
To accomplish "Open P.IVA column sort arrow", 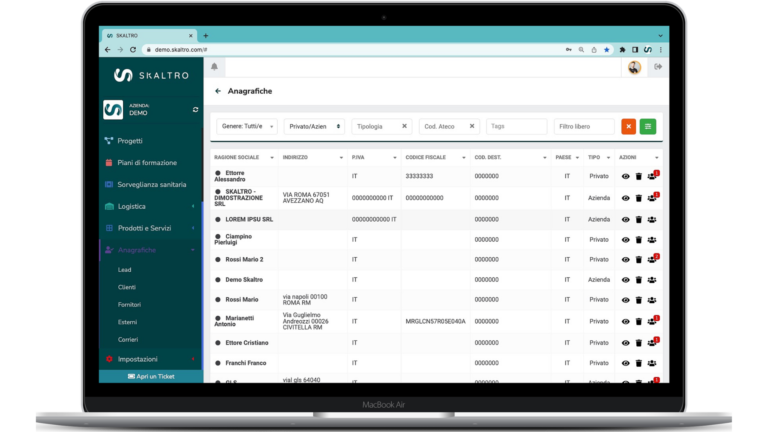I will coord(395,158).
